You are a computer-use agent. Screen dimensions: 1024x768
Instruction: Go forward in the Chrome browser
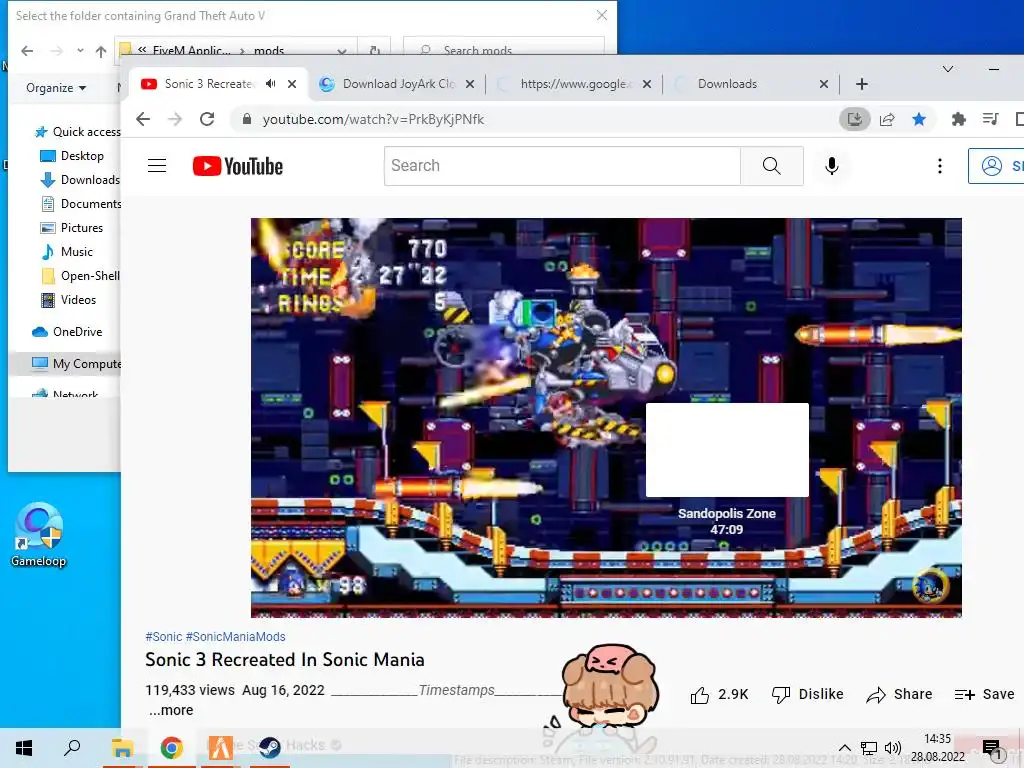click(x=174, y=119)
